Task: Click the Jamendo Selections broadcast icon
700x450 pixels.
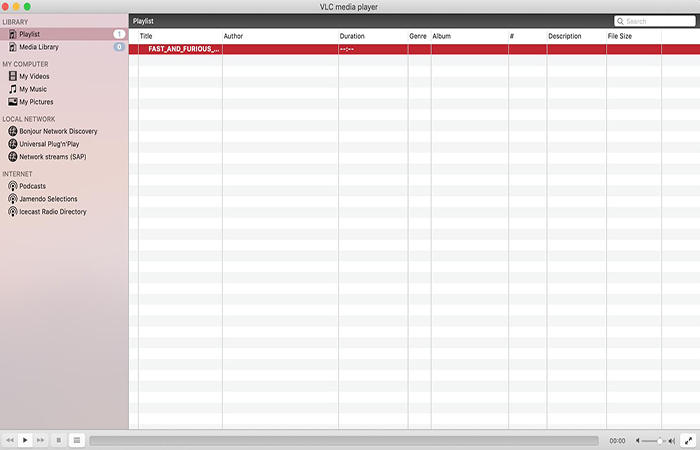Action: click(x=13, y=199)
